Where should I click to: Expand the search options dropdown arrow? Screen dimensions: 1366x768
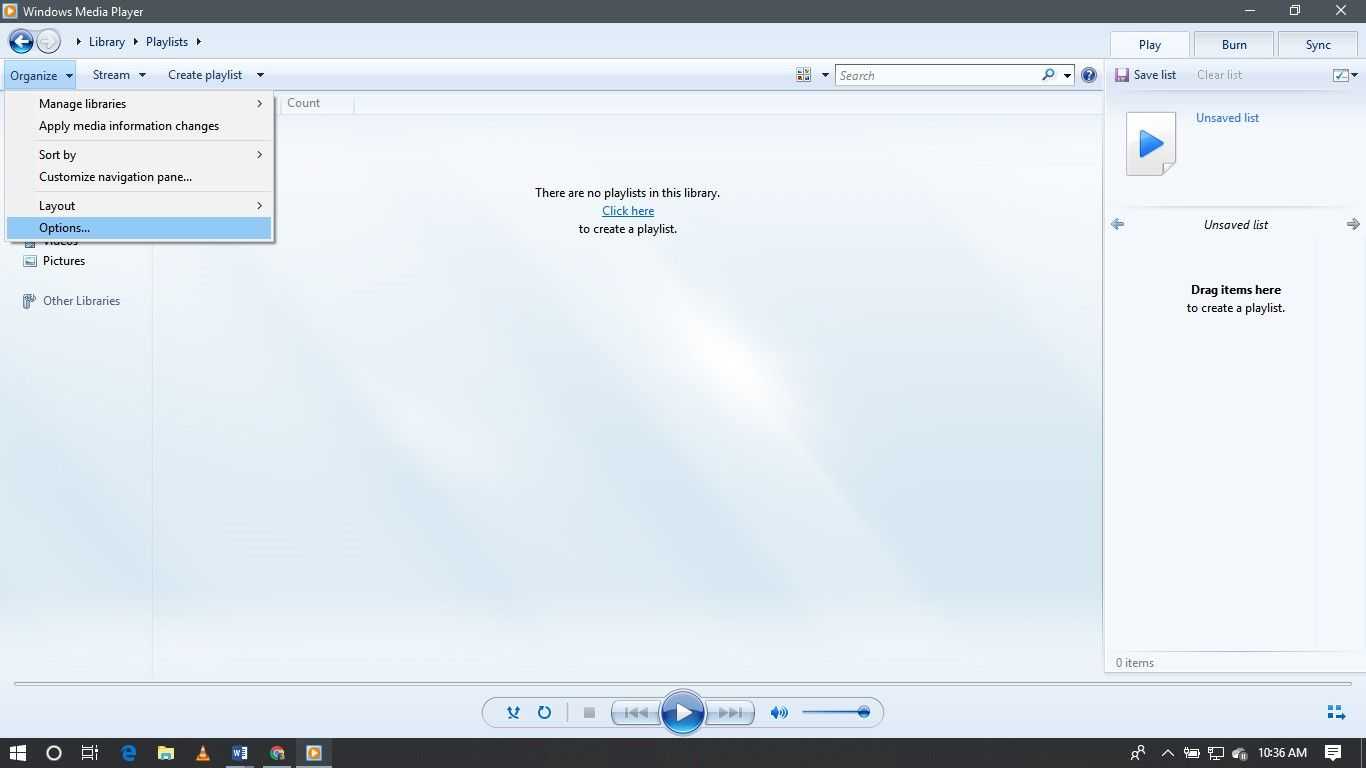[1067, 75]
